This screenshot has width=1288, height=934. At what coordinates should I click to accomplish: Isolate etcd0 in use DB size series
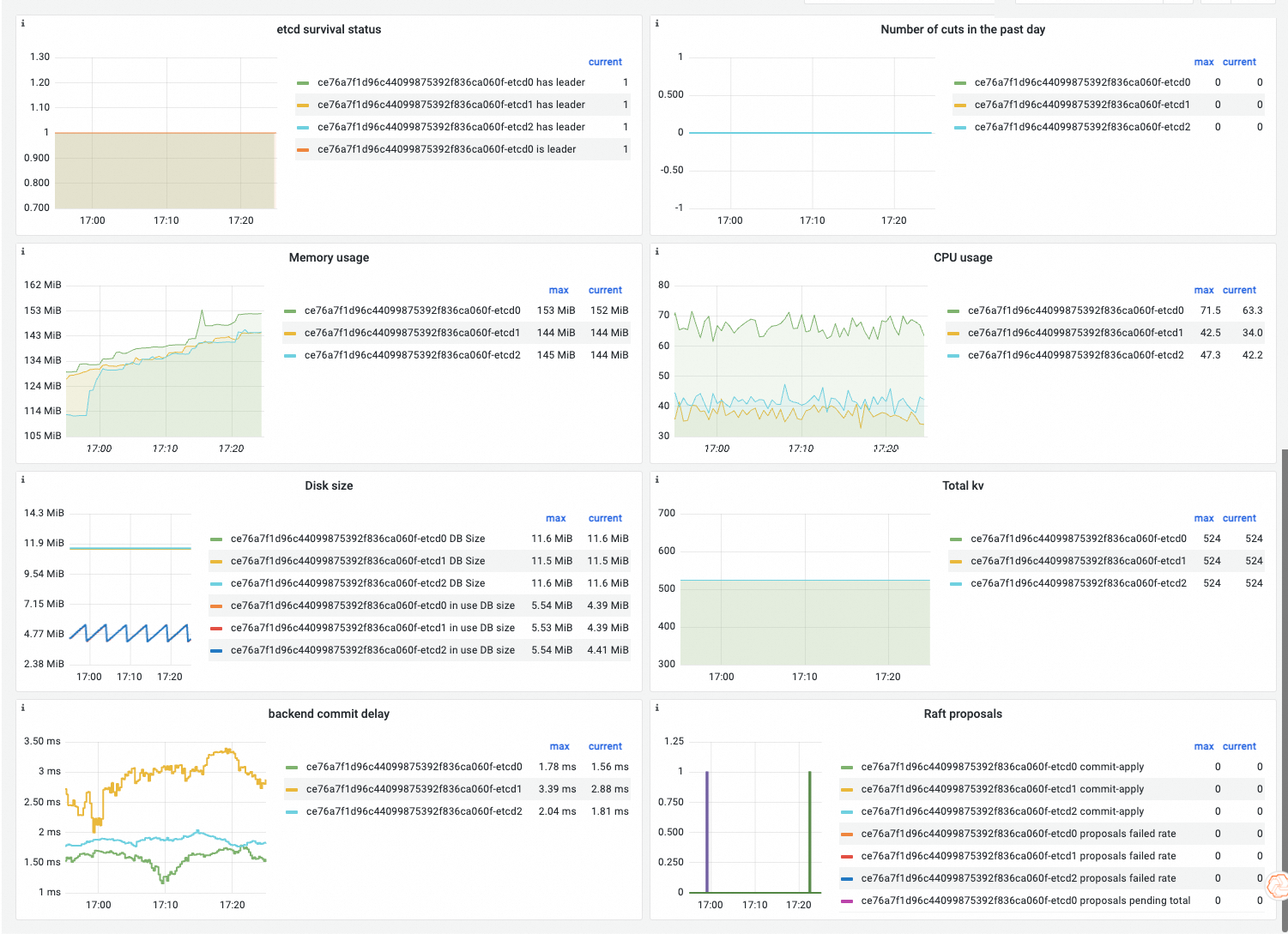tap(373, 606)
